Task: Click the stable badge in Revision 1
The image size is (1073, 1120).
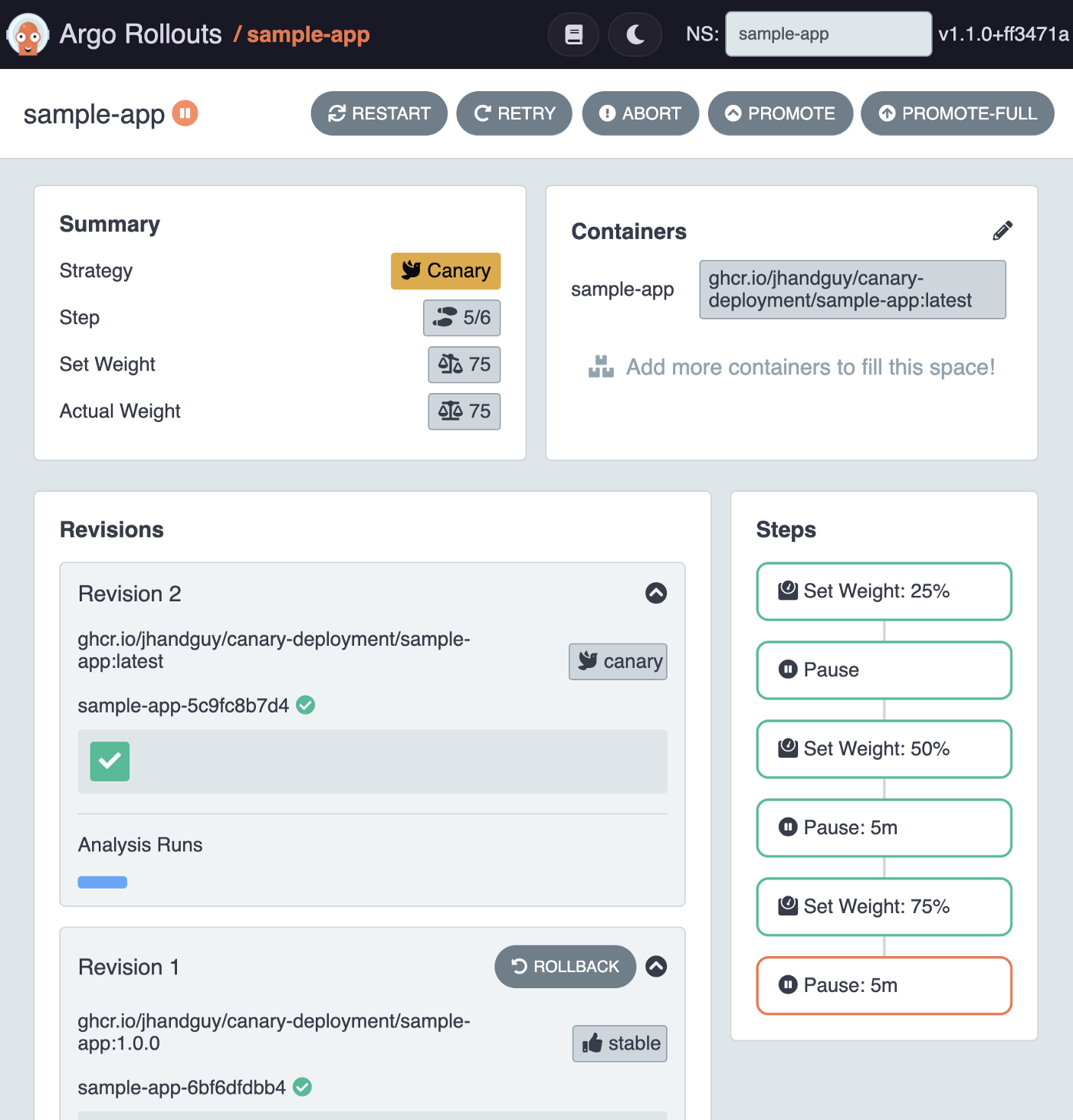Action: pos(620,1043)
